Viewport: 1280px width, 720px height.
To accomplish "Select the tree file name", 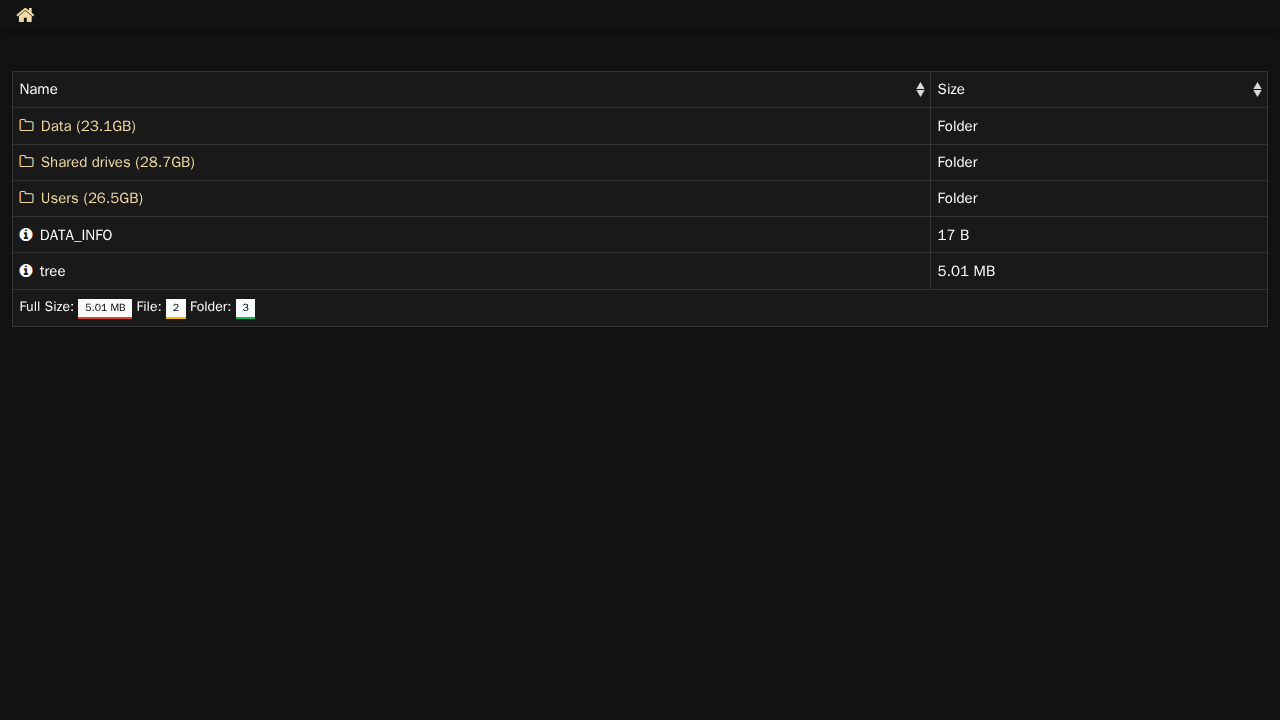I will [x=53, y=271].
